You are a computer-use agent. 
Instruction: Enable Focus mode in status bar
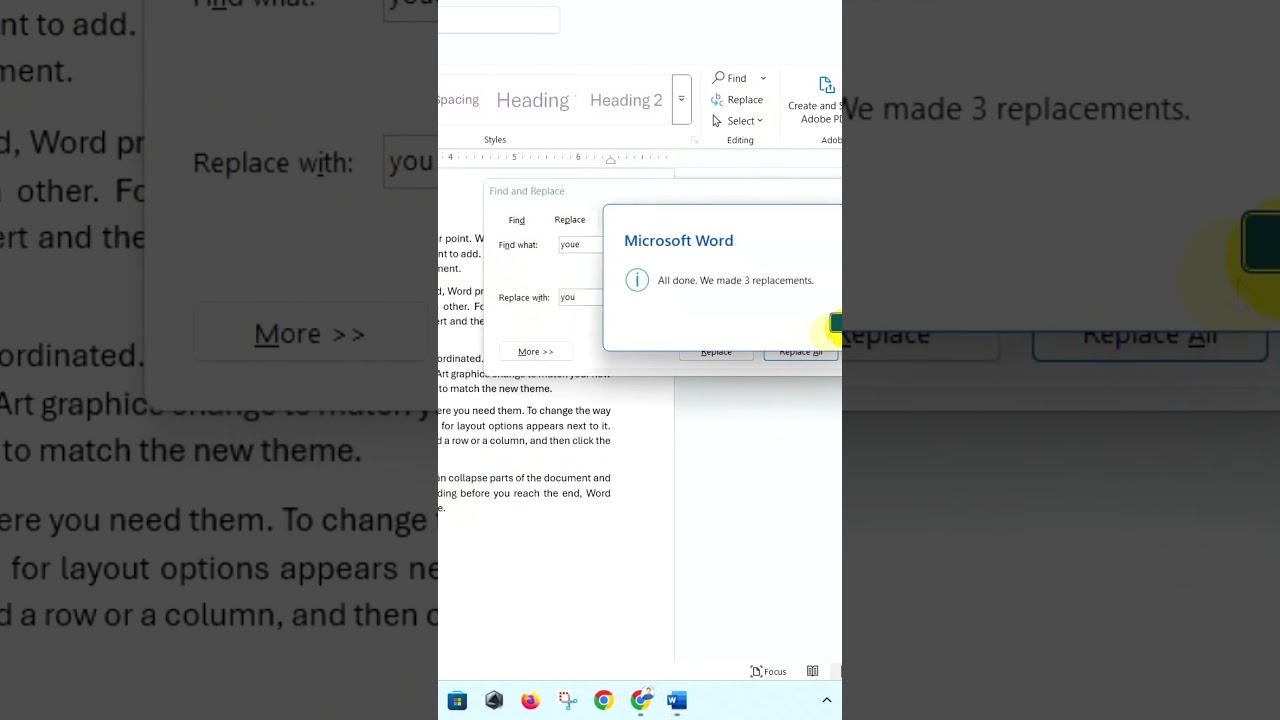pyautogui.click(x=768, y=671)
